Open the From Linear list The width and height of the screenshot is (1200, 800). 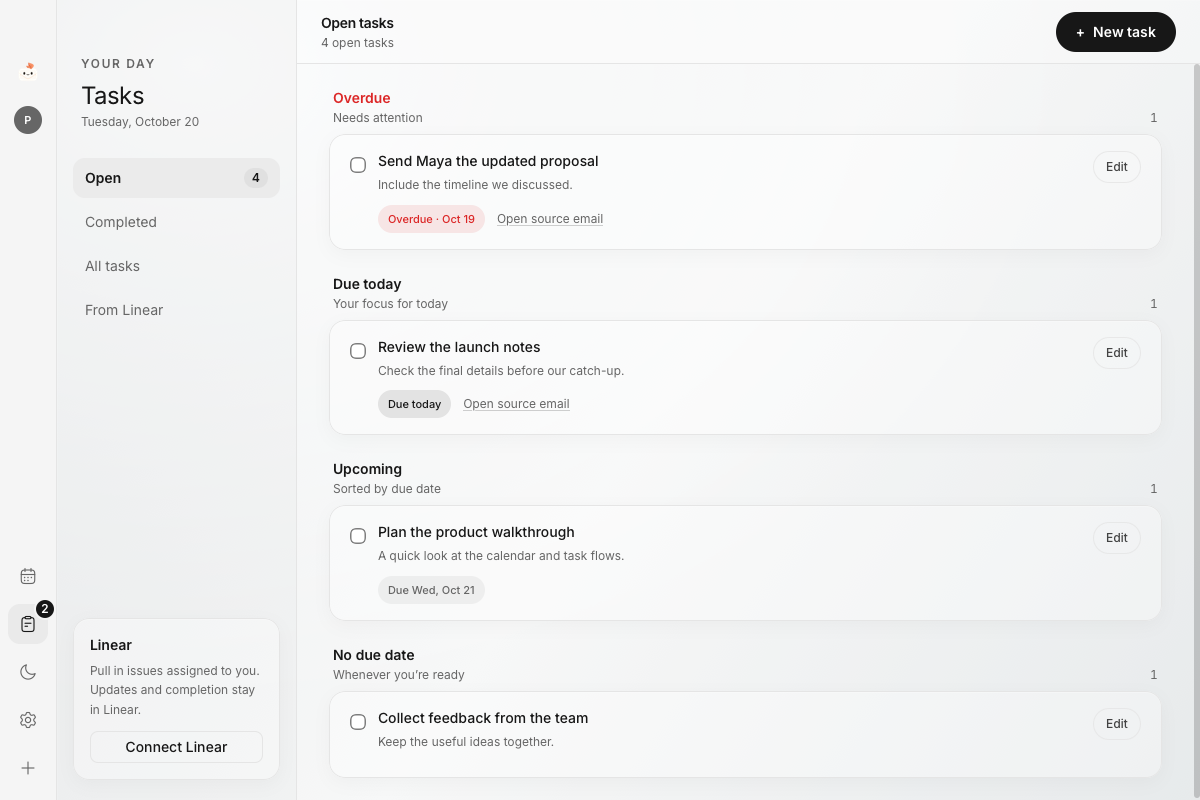coord(176,310)
